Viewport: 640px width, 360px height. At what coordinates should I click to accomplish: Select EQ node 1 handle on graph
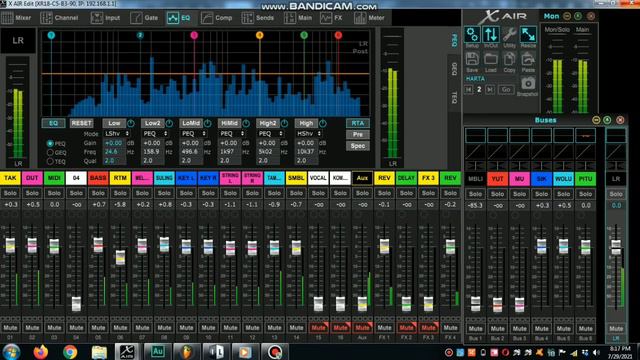click(x=51, y=36)
